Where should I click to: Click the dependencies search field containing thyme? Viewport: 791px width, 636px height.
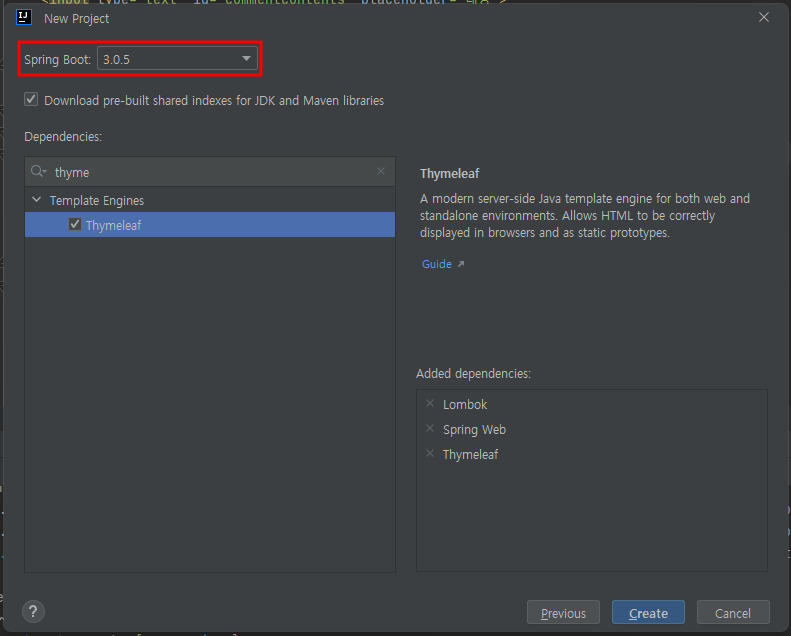212,172
